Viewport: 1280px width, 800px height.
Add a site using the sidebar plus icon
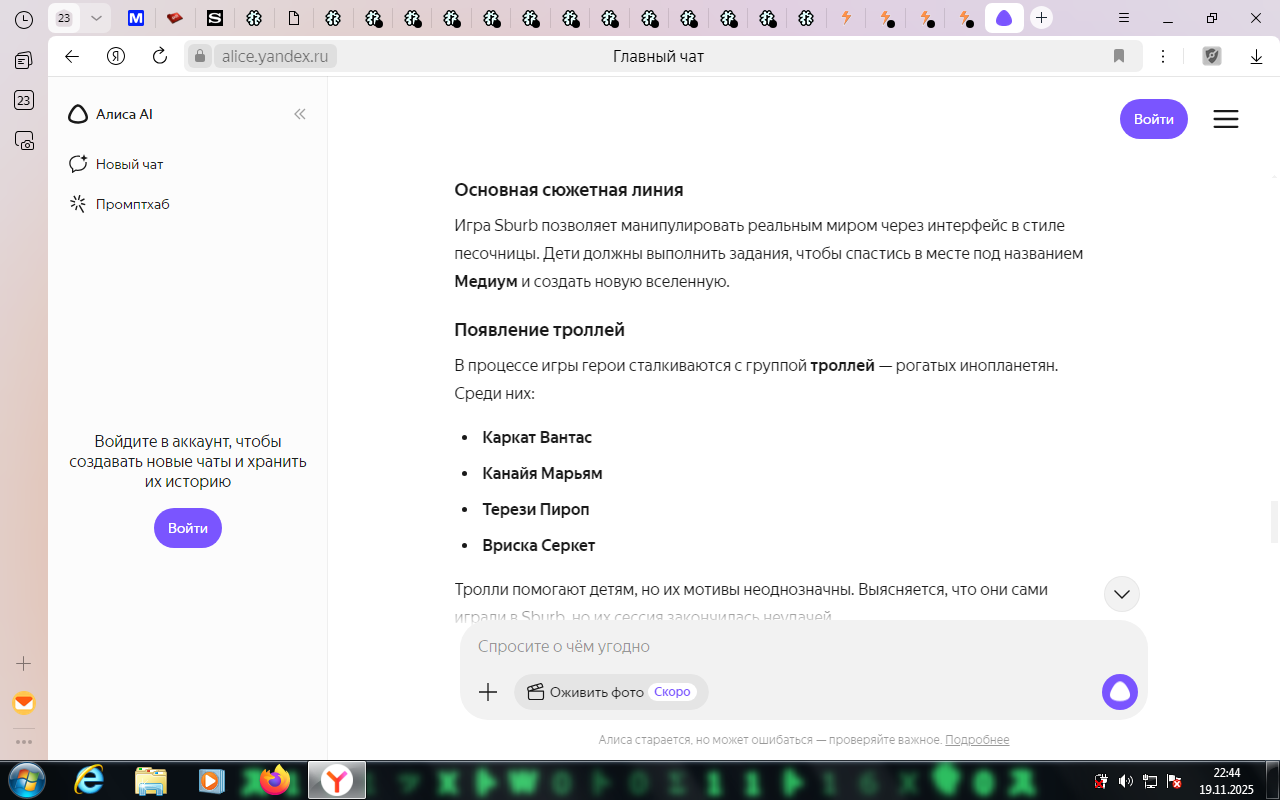[24, 663]
